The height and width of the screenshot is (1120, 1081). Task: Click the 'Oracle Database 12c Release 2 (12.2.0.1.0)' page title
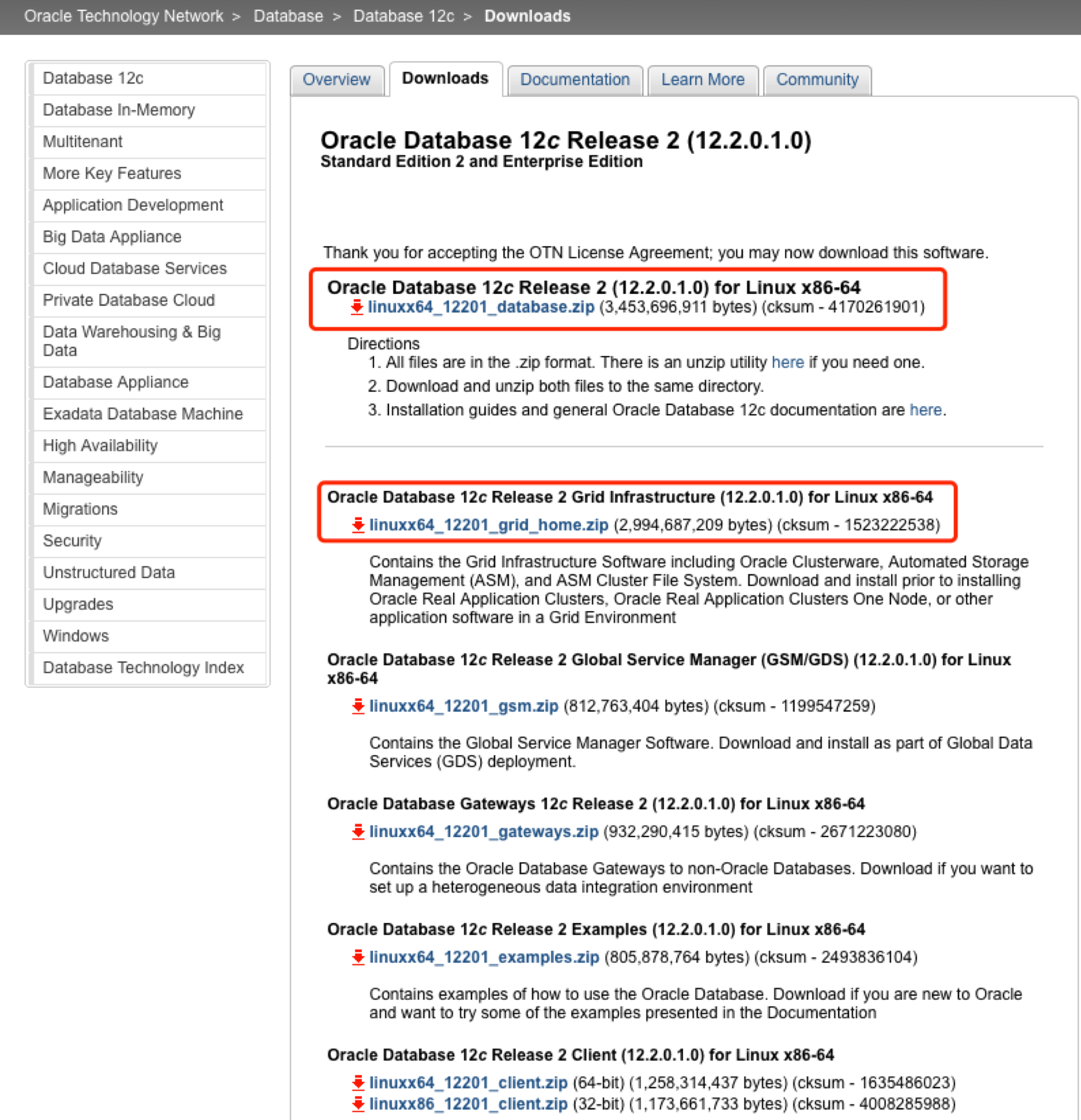point(565,140)
